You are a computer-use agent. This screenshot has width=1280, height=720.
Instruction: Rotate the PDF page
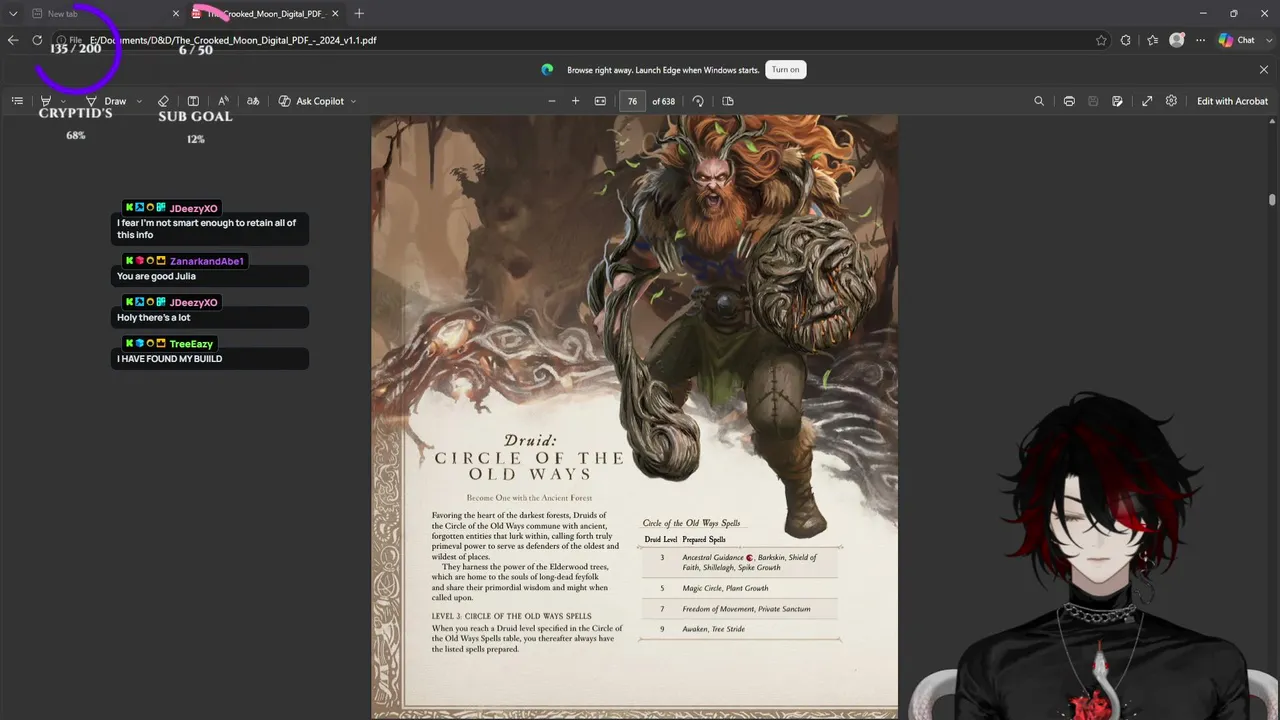(x=698, y=101)
